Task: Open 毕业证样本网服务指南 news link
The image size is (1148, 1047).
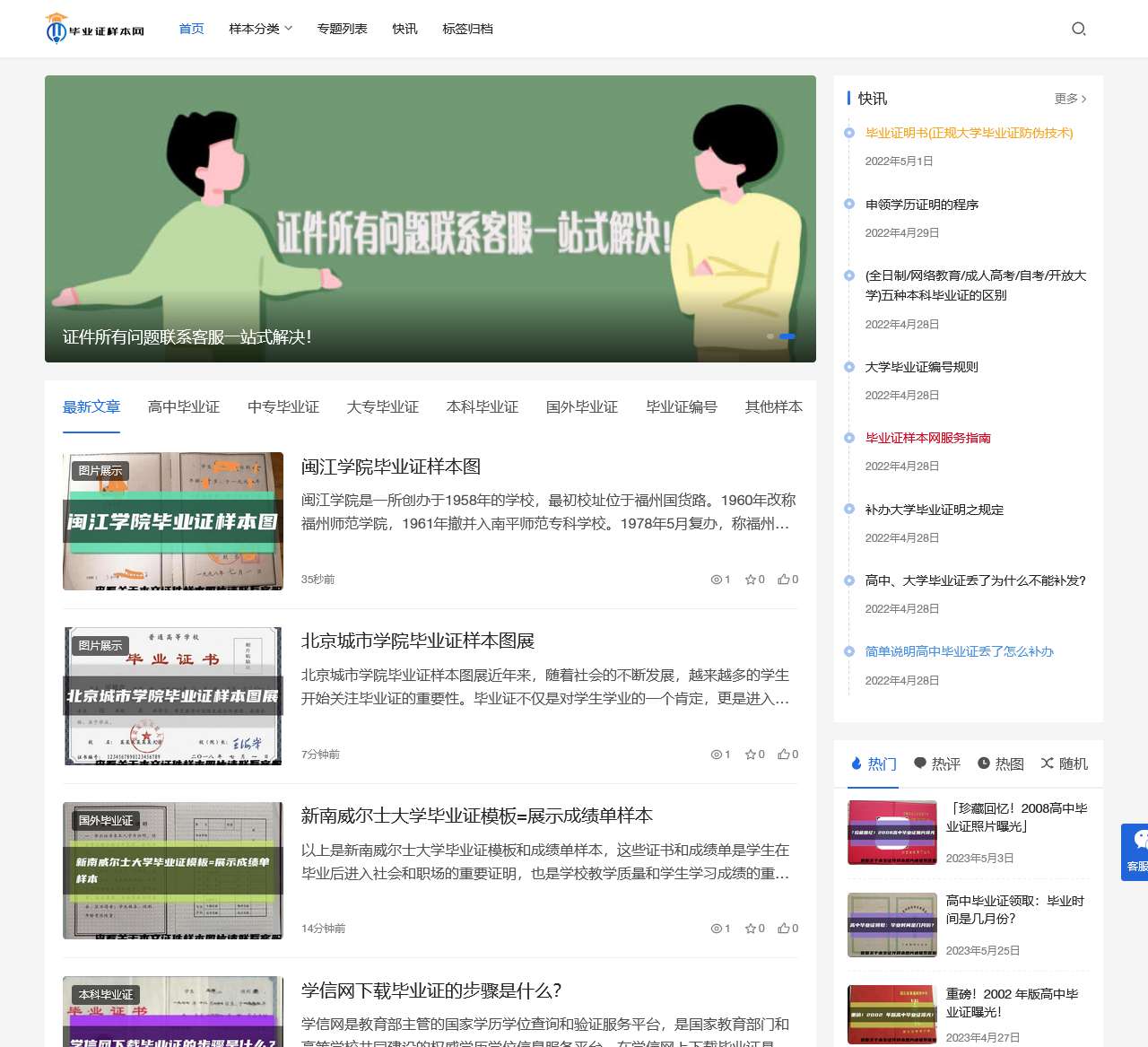Action: (x=928, y=438)
